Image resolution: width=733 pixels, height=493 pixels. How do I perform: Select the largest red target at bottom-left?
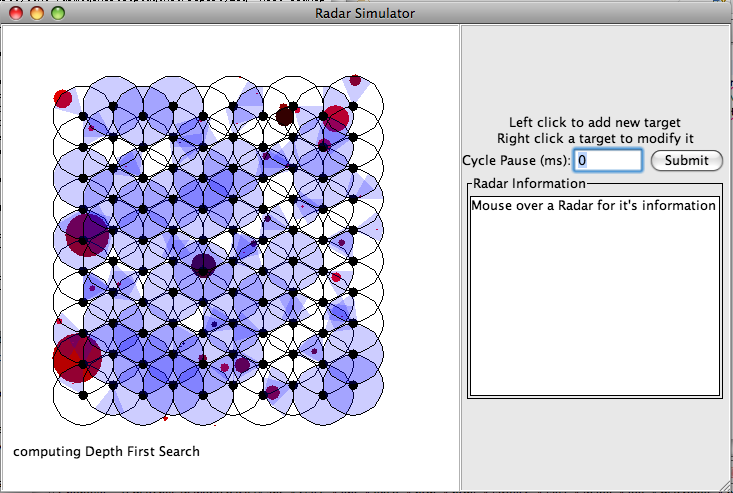pyautogui.click(x=77, y=358)
